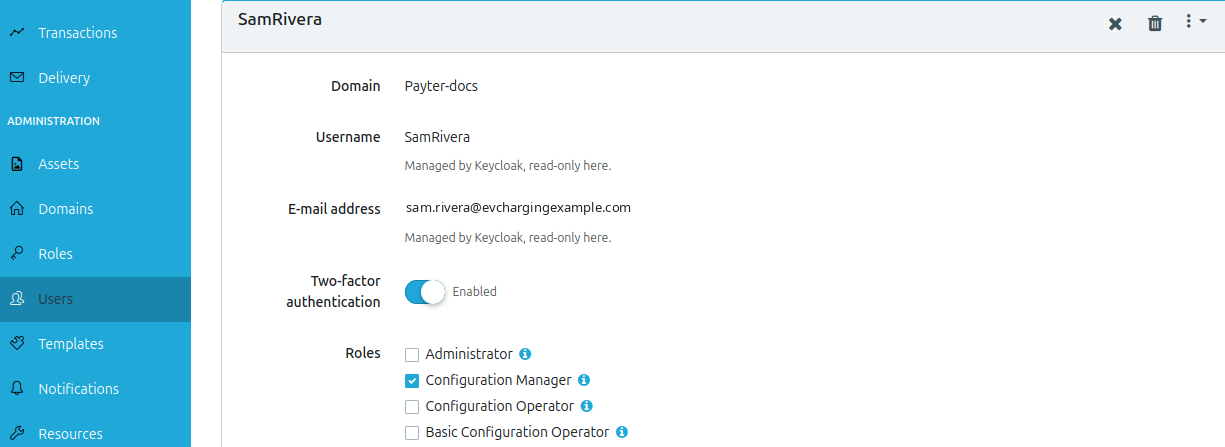Click the Notifications bell icon

point(17,389)
